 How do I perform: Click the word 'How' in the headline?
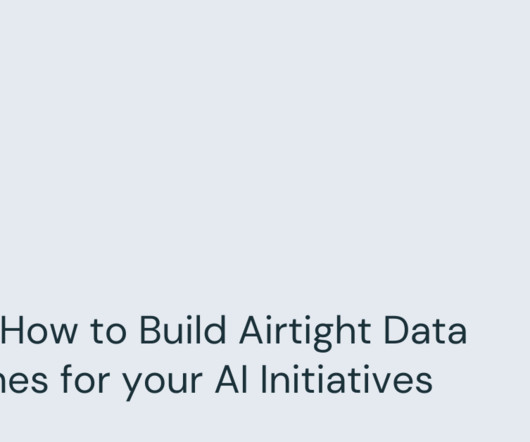click(39, 330)
